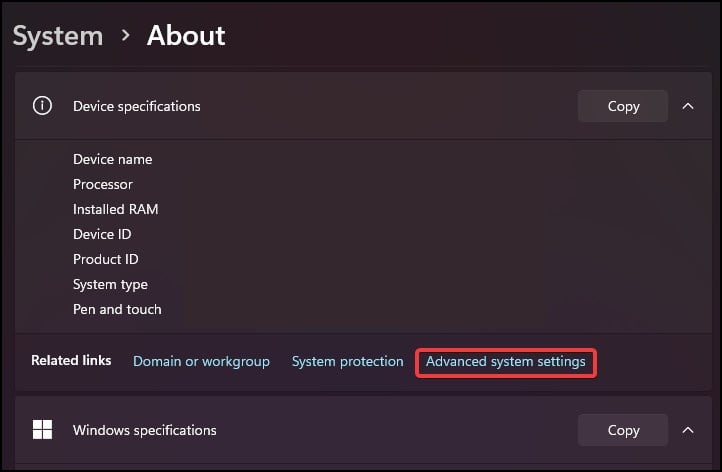Click the Windows logo icon beside Windows specifications
The width and height of the screenshot is (722, 472).
tap(42, 430)
